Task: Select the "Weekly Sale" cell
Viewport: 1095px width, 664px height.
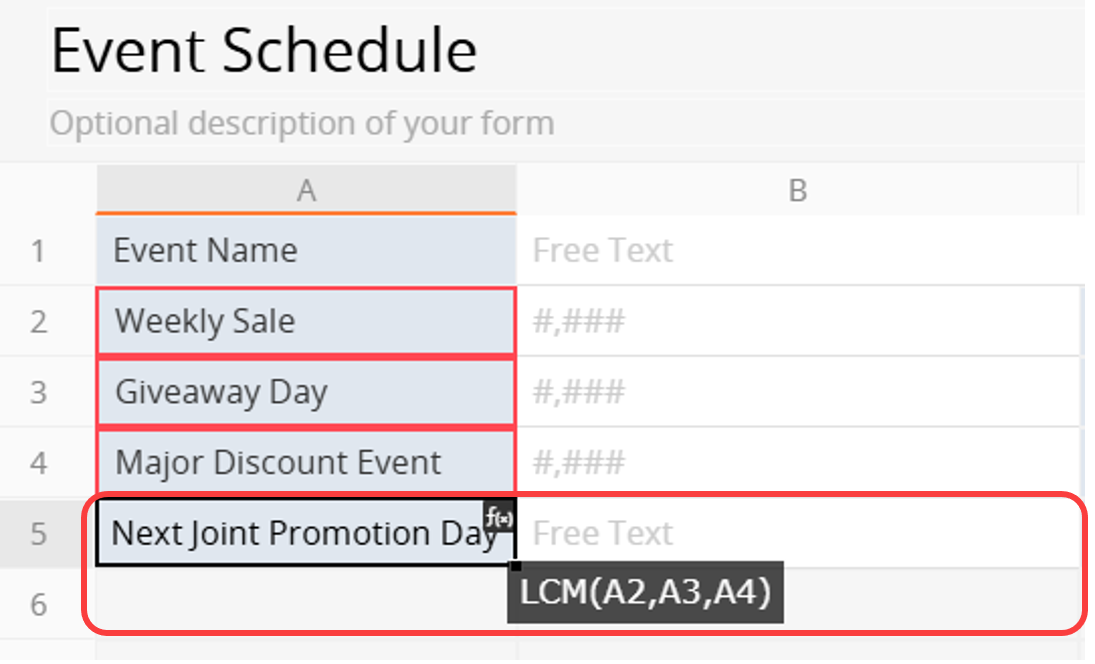Action: pyautogui.click(x=306, y=321)
